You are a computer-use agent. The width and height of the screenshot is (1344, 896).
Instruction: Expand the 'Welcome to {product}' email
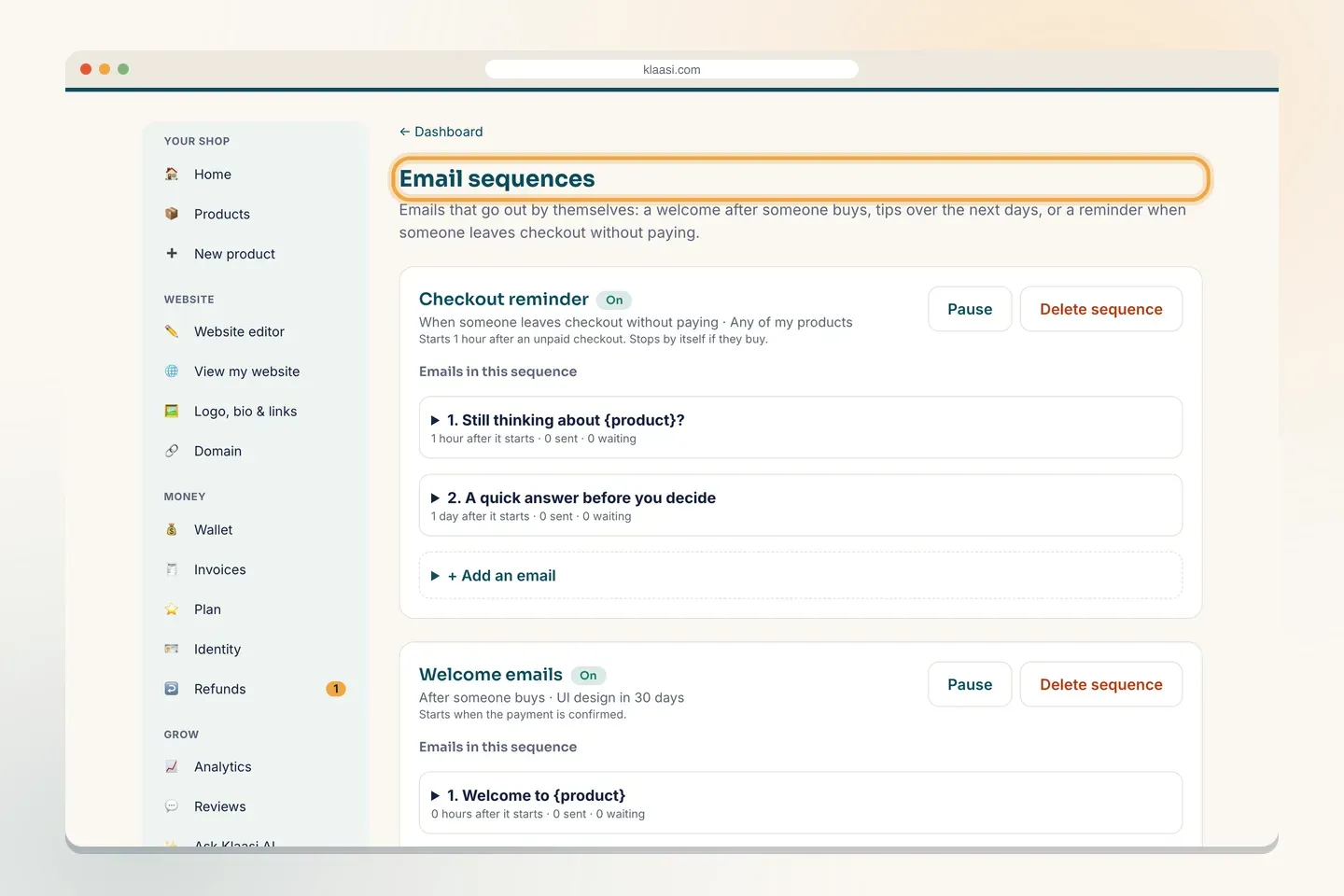pos(801,803)
